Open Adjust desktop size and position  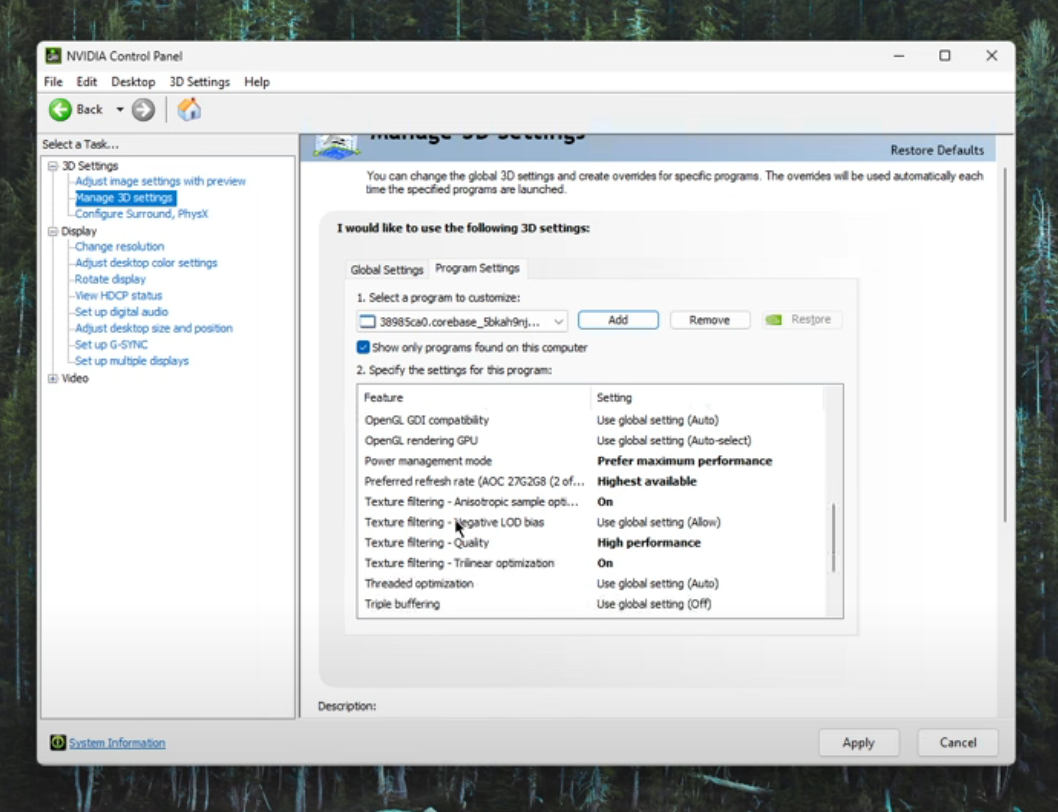(154, 328)
